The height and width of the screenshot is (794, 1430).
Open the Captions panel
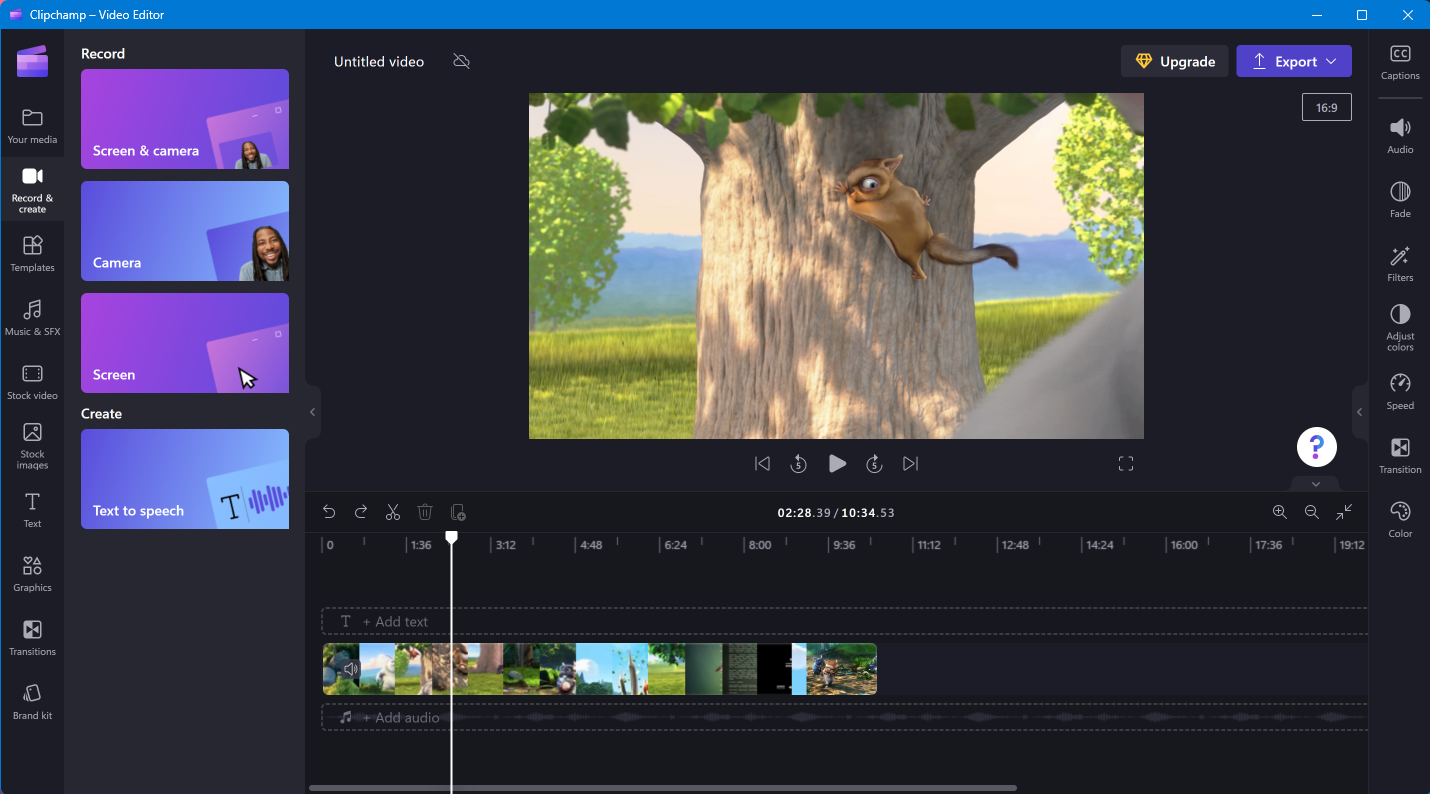coord(1400,62)
